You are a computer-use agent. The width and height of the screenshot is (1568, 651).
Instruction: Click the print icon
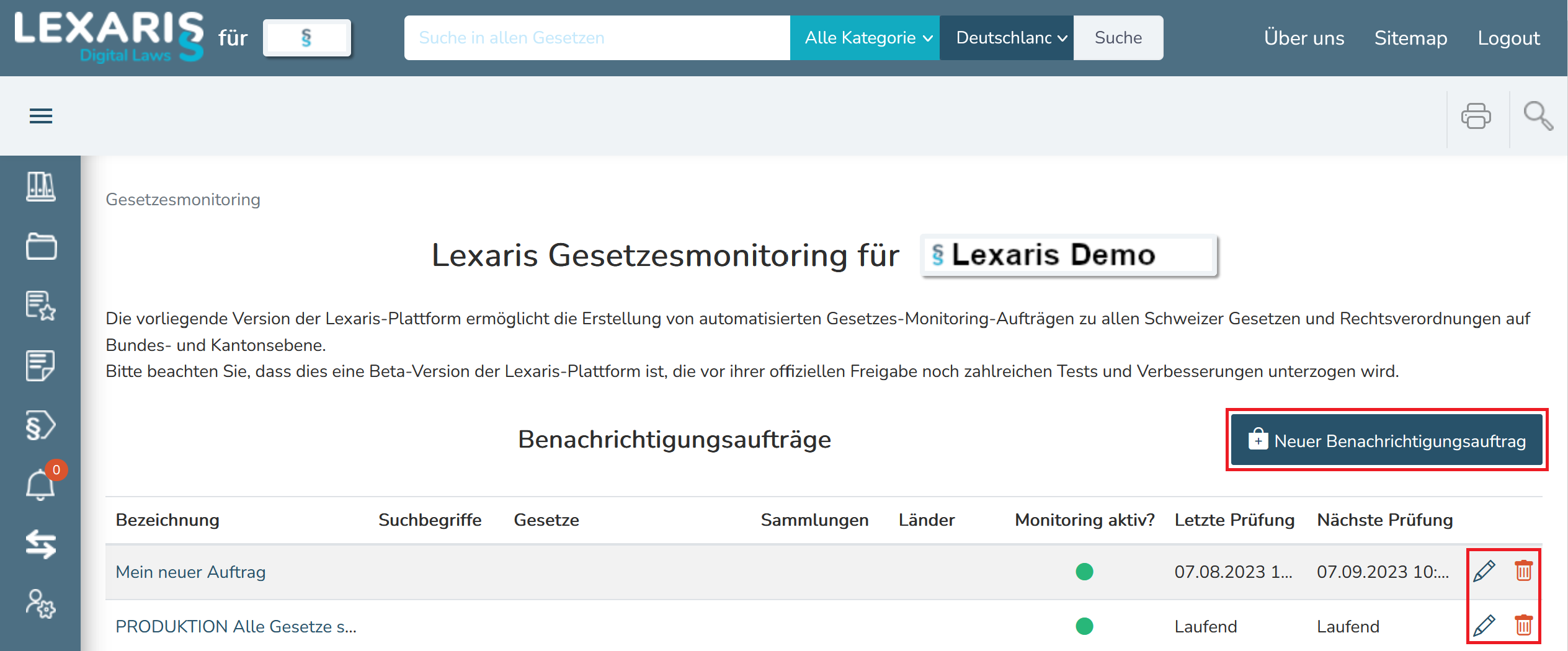[x=1476, y=116]
